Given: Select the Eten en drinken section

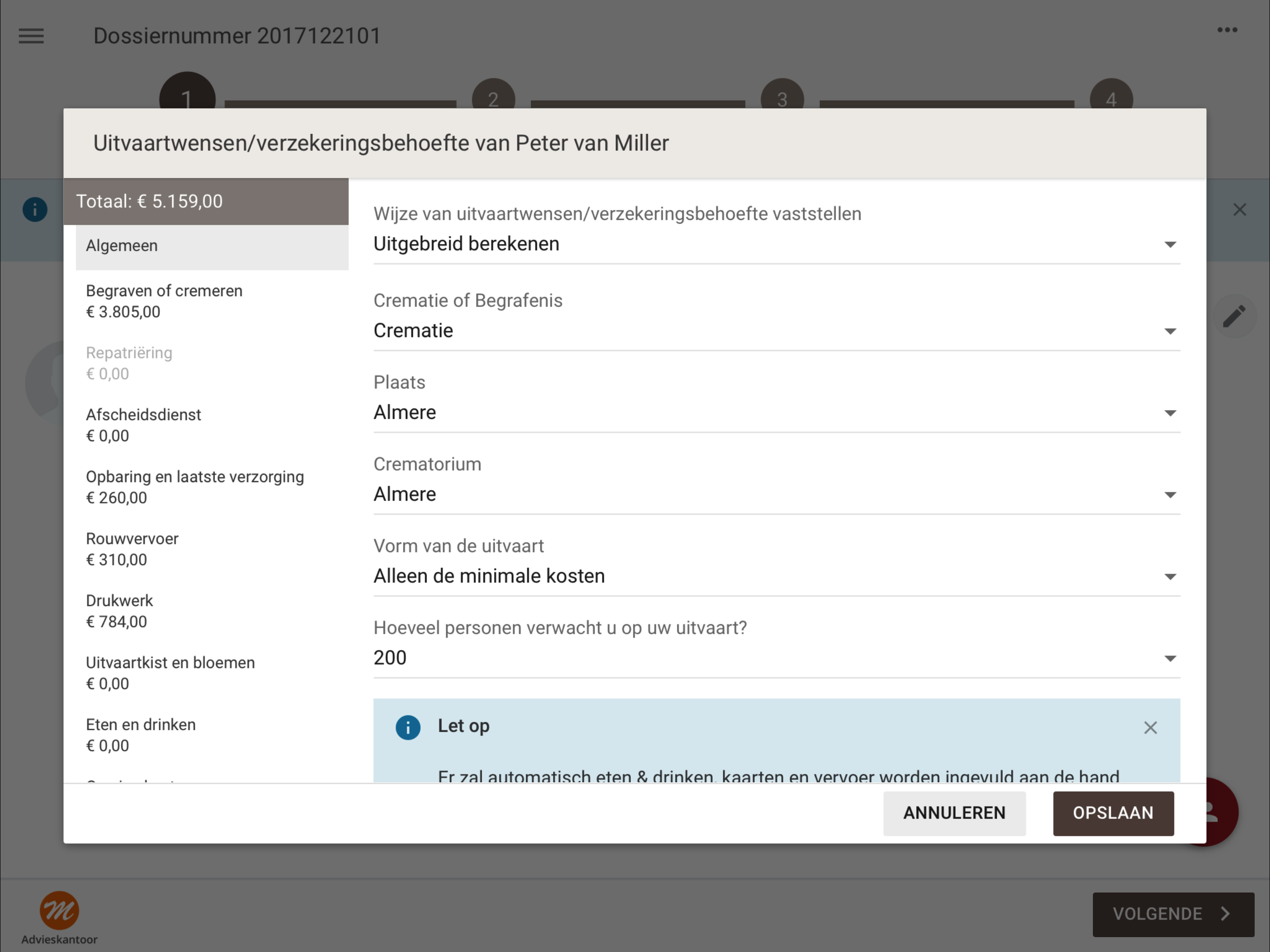Looking at the screenshot, I should [212, 735].
